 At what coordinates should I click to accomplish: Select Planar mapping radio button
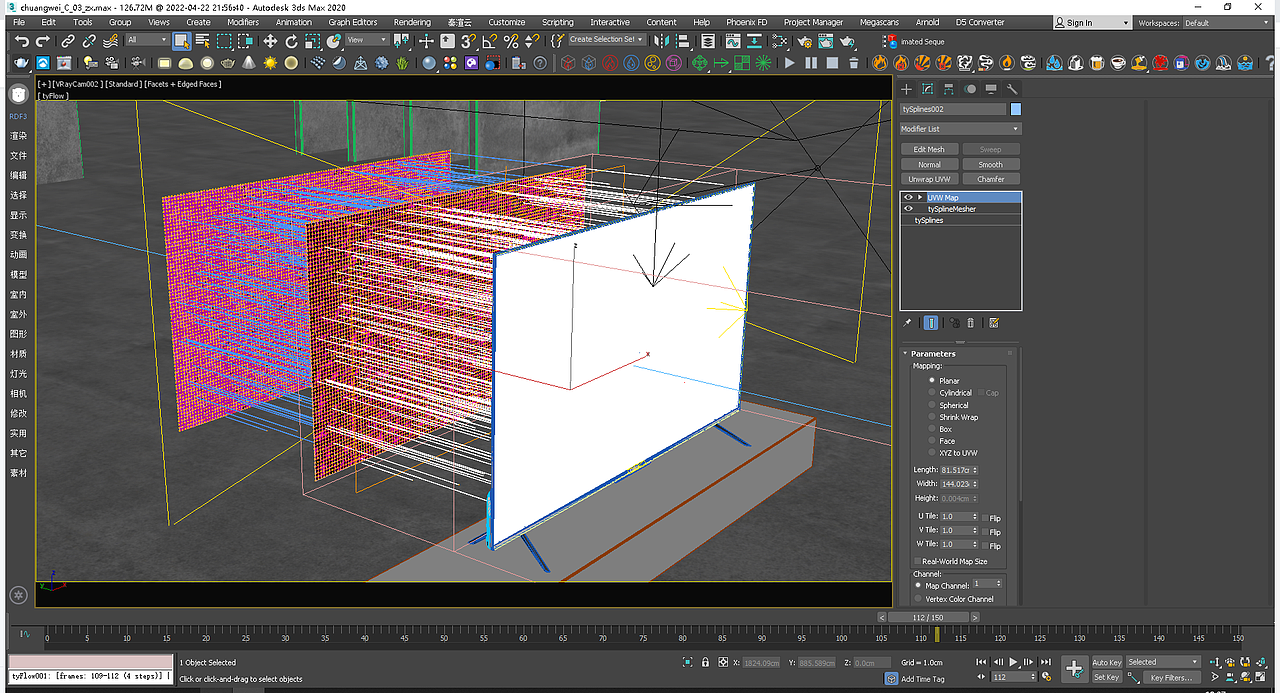[933, 381]
